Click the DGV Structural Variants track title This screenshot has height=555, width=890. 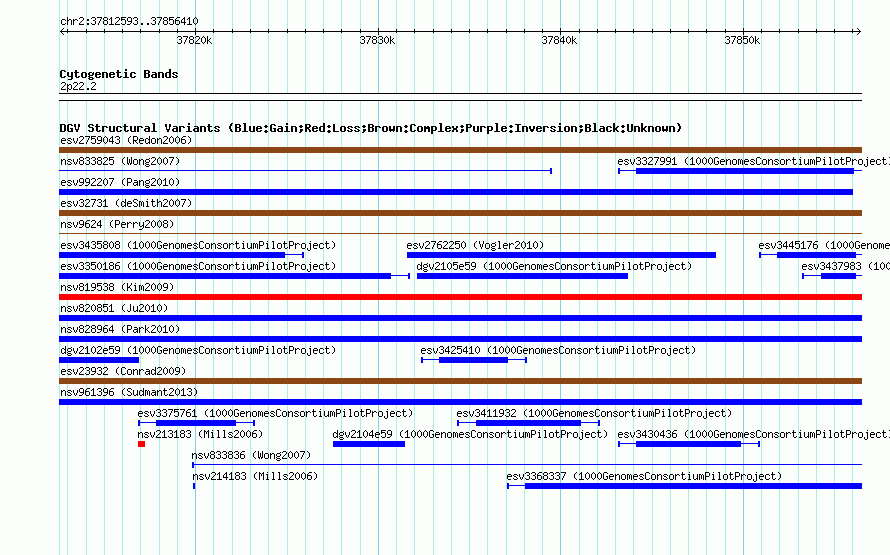(371, 128)
